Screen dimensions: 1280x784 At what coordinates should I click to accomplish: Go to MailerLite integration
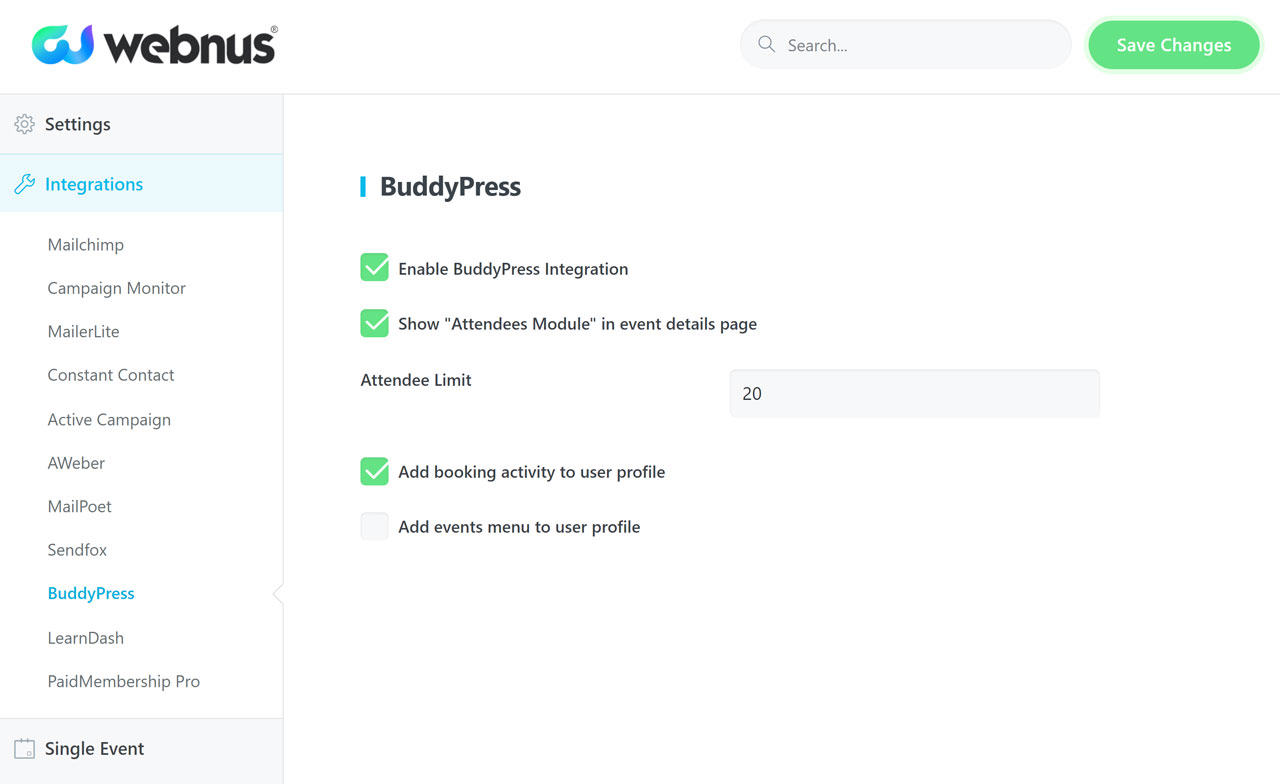84,331
